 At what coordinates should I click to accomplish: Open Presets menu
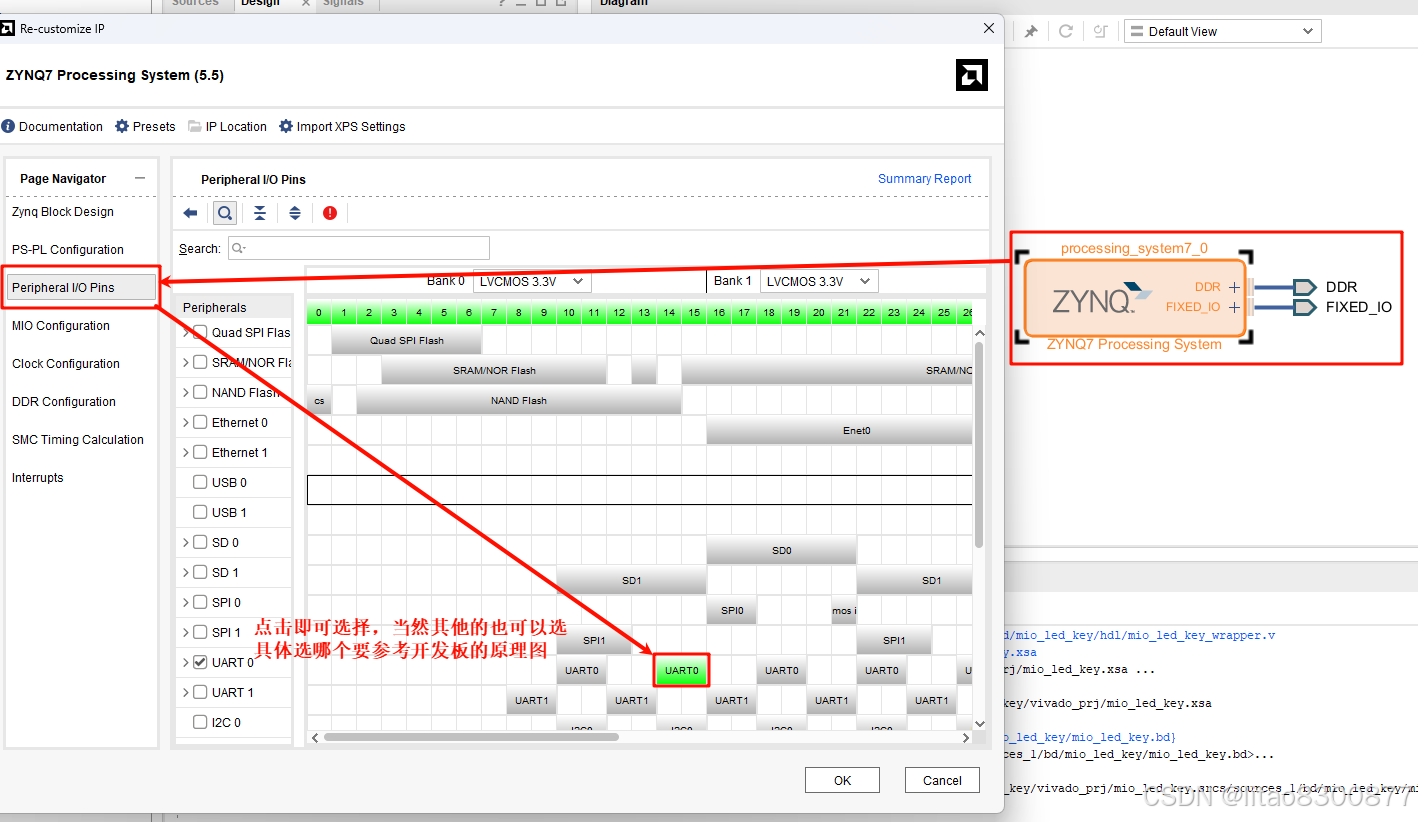(145, 127)
